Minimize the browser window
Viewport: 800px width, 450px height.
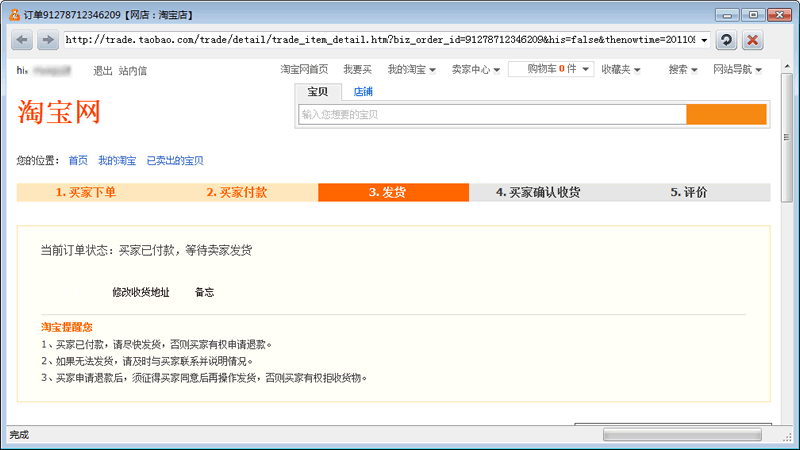click(x=727, y=15)
